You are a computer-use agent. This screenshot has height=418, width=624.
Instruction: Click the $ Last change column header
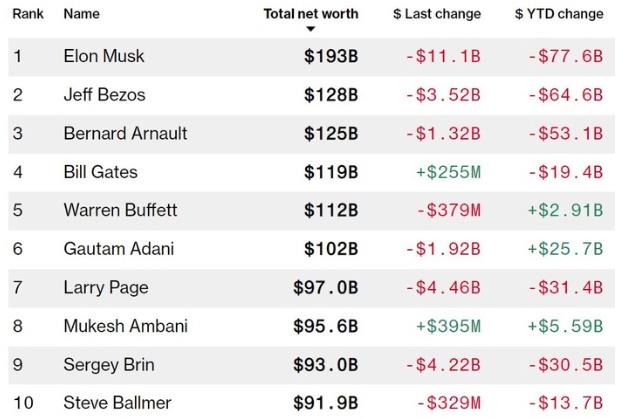coord(437,14)
